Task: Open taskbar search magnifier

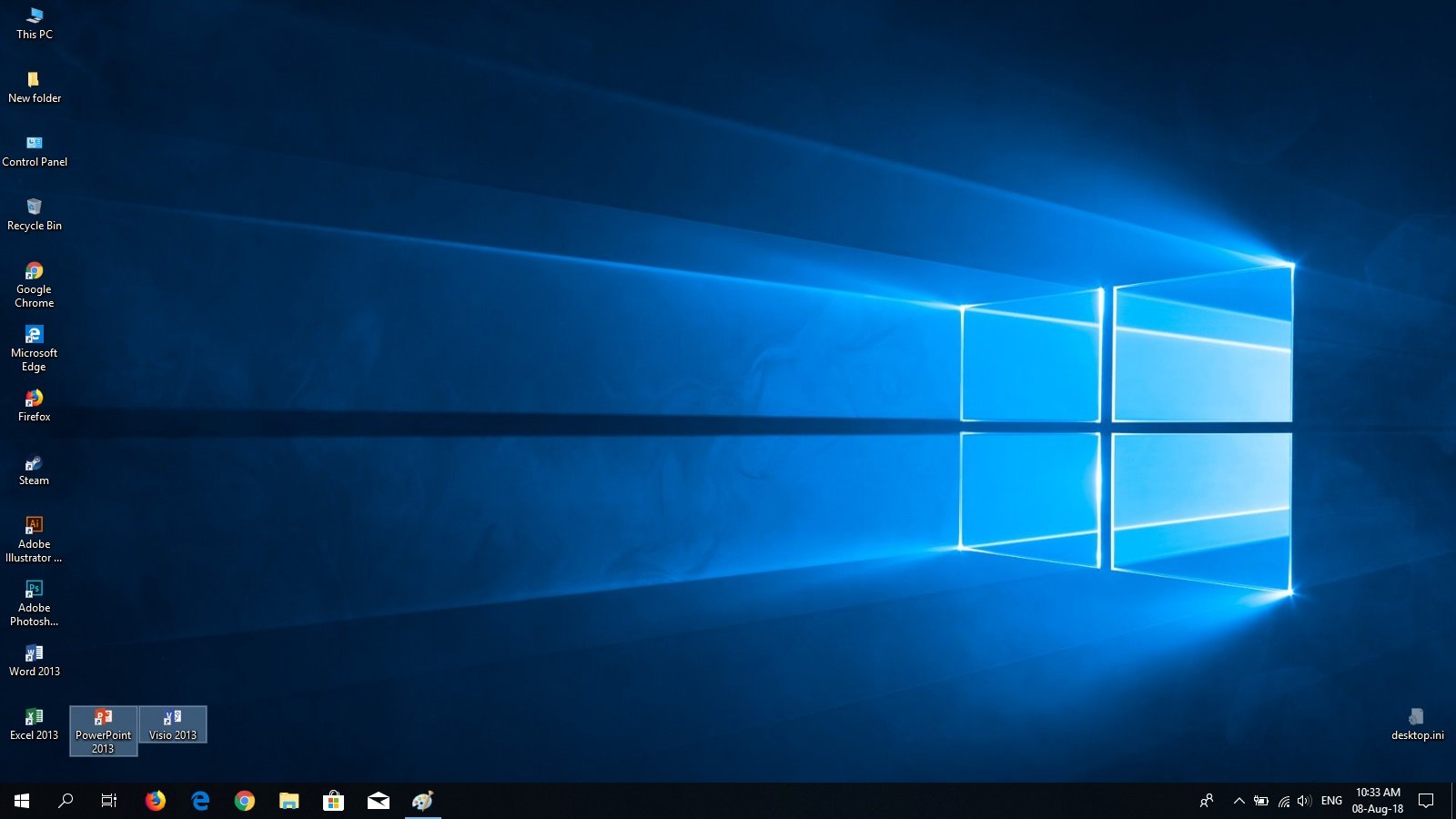Action: click(66, 801)
